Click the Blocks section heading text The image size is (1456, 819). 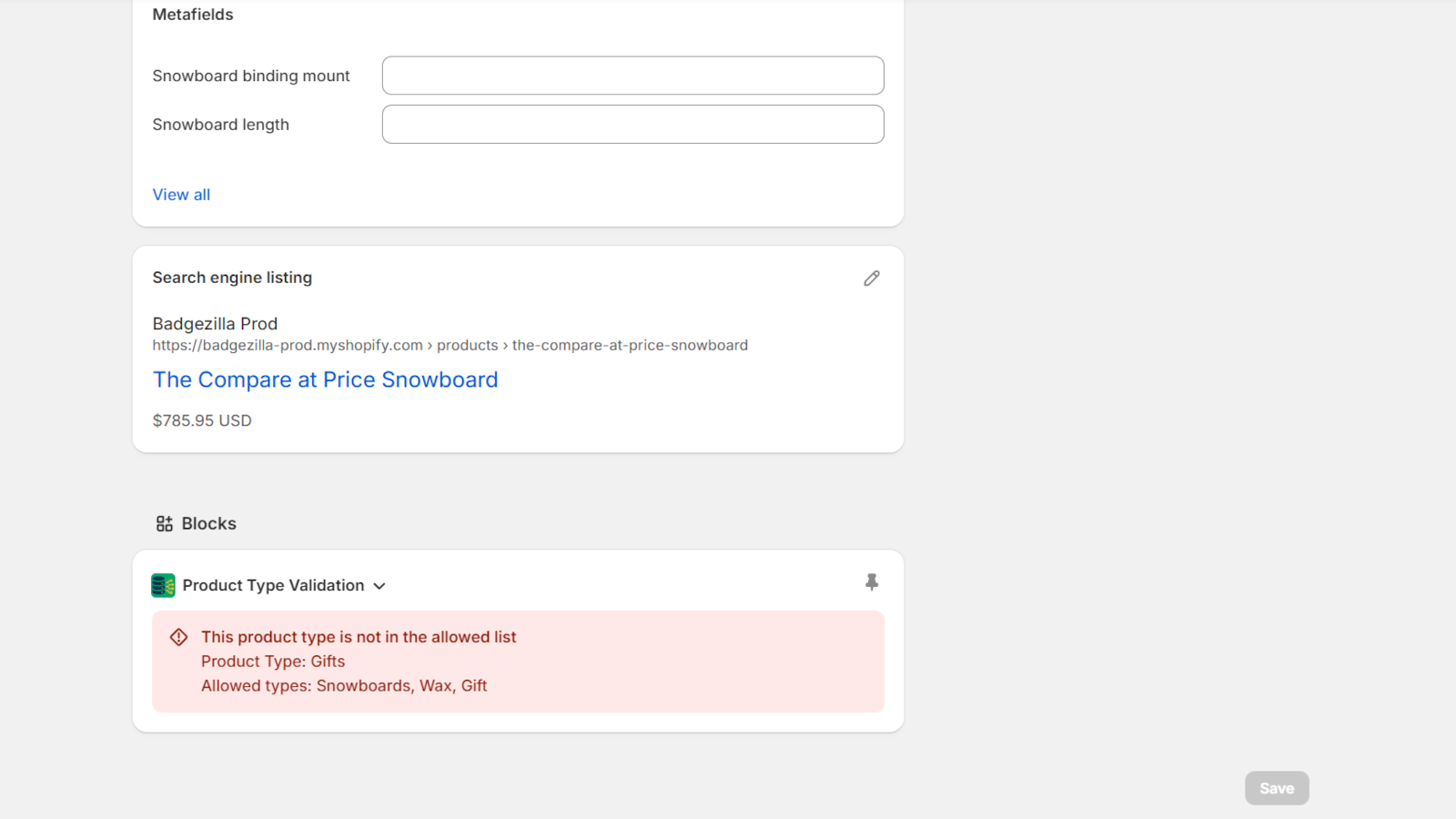[x=208, y=524]
